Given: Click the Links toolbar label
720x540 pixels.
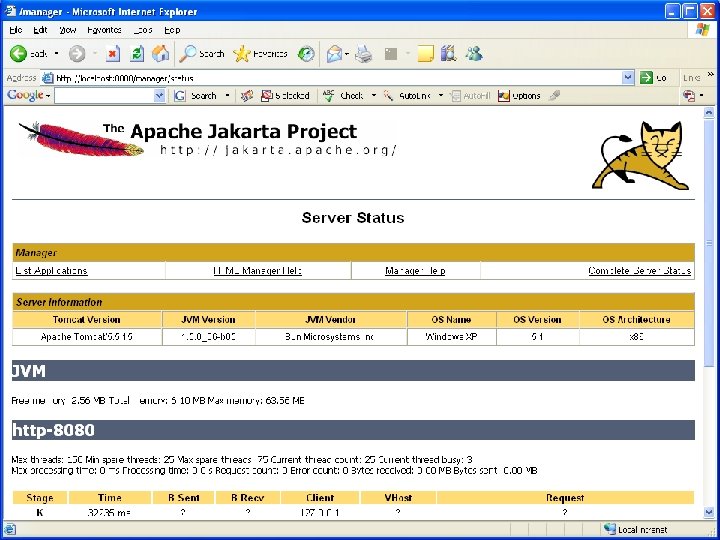Looking at the screenshot, I should tap(692, 78).
